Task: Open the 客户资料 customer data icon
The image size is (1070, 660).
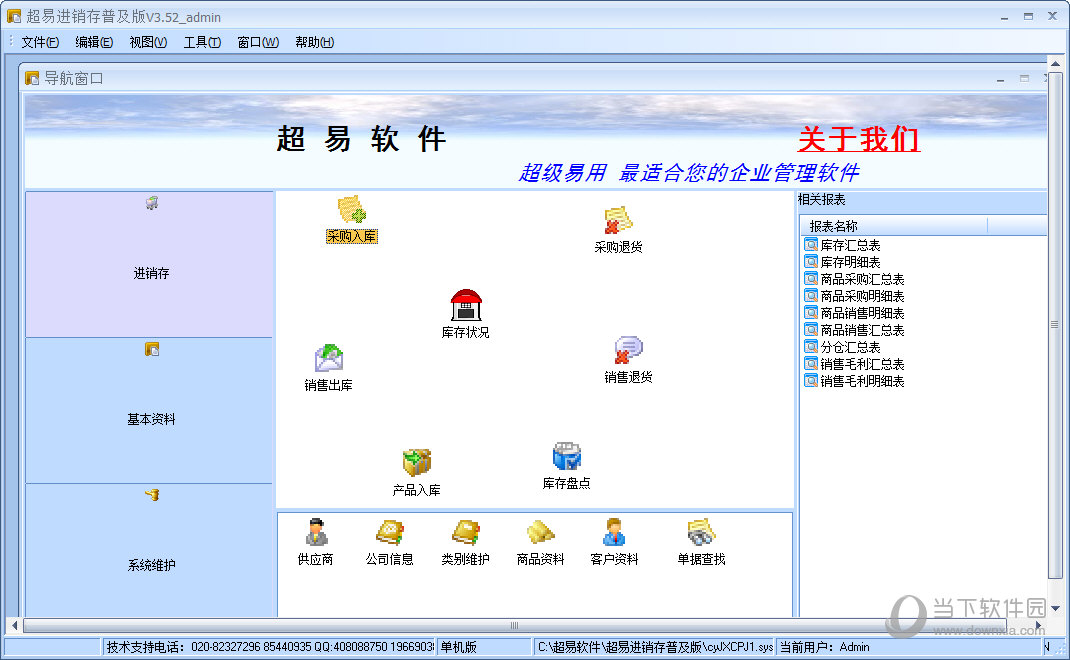Action: pos(614,532)
